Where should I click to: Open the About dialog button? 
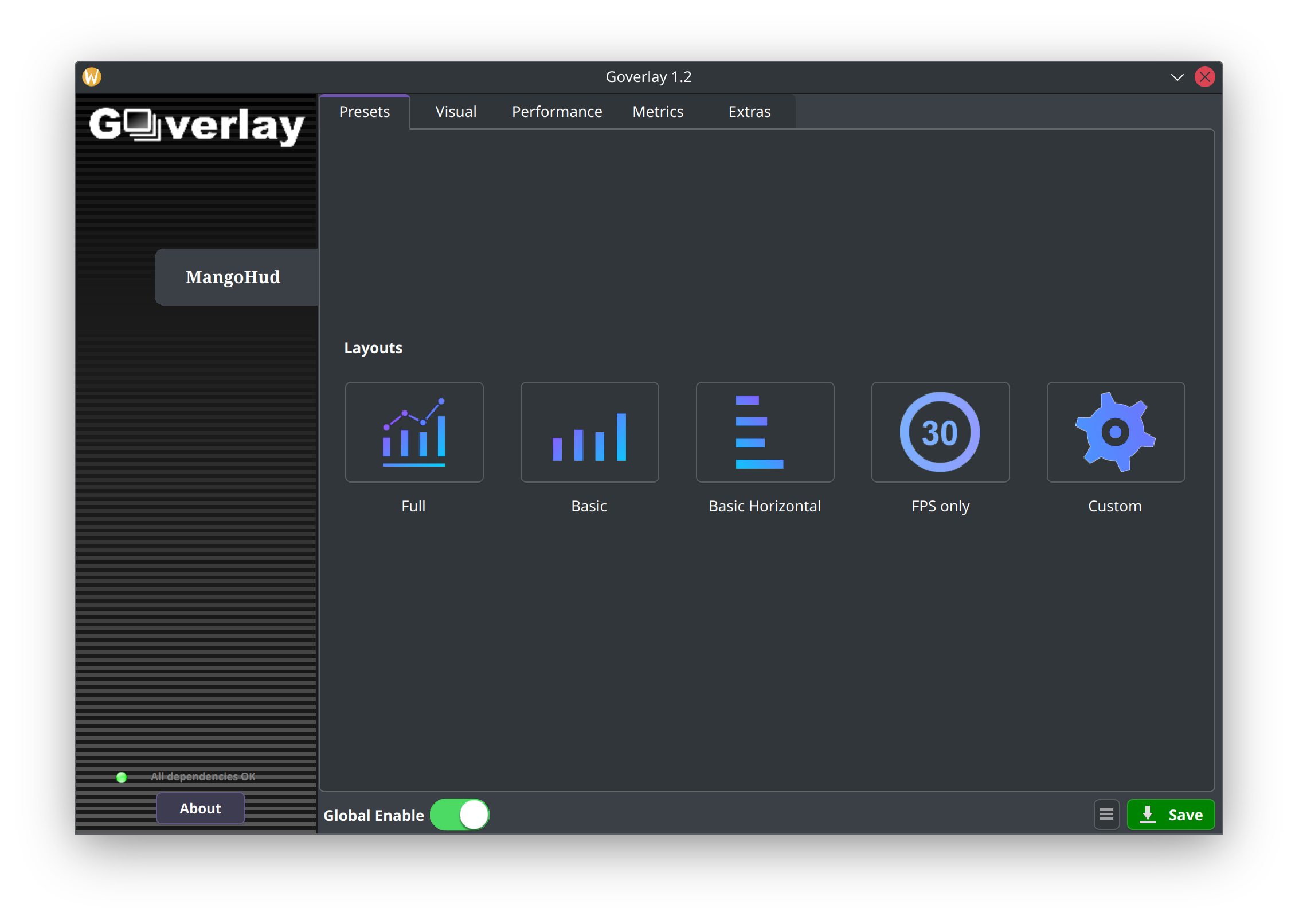200,808
